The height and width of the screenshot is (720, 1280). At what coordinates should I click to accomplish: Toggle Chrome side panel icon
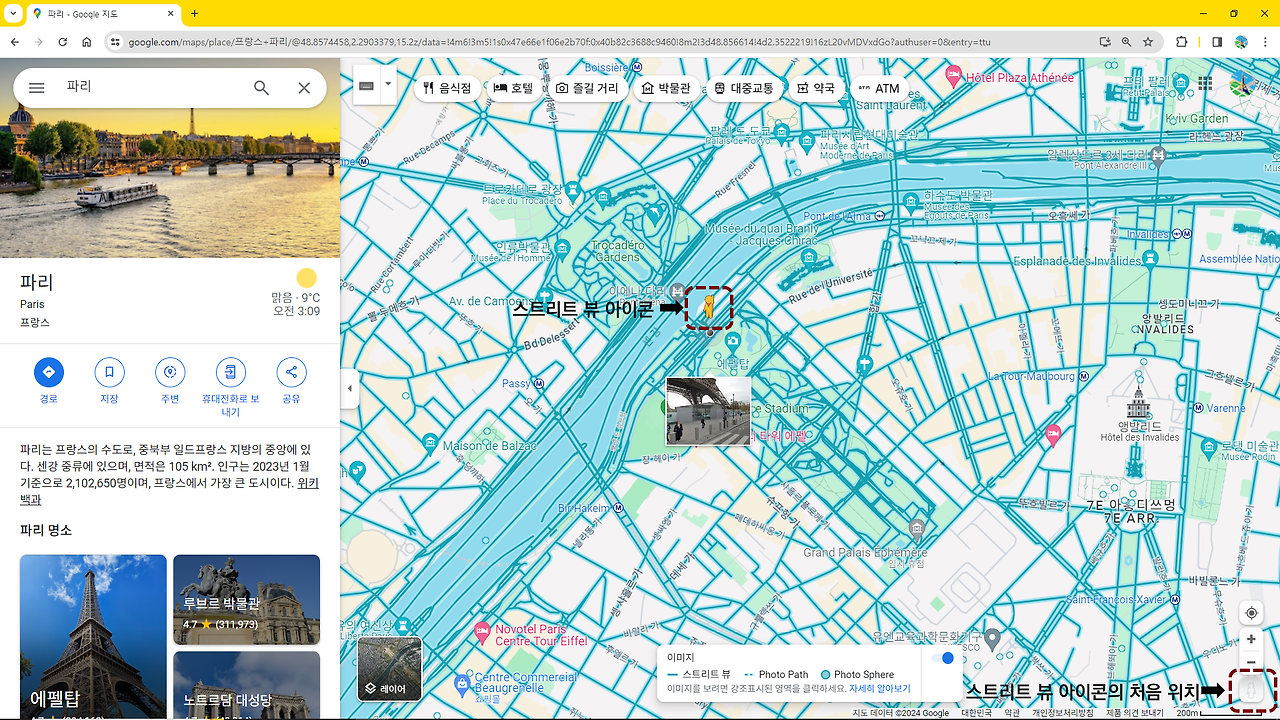1217,42
